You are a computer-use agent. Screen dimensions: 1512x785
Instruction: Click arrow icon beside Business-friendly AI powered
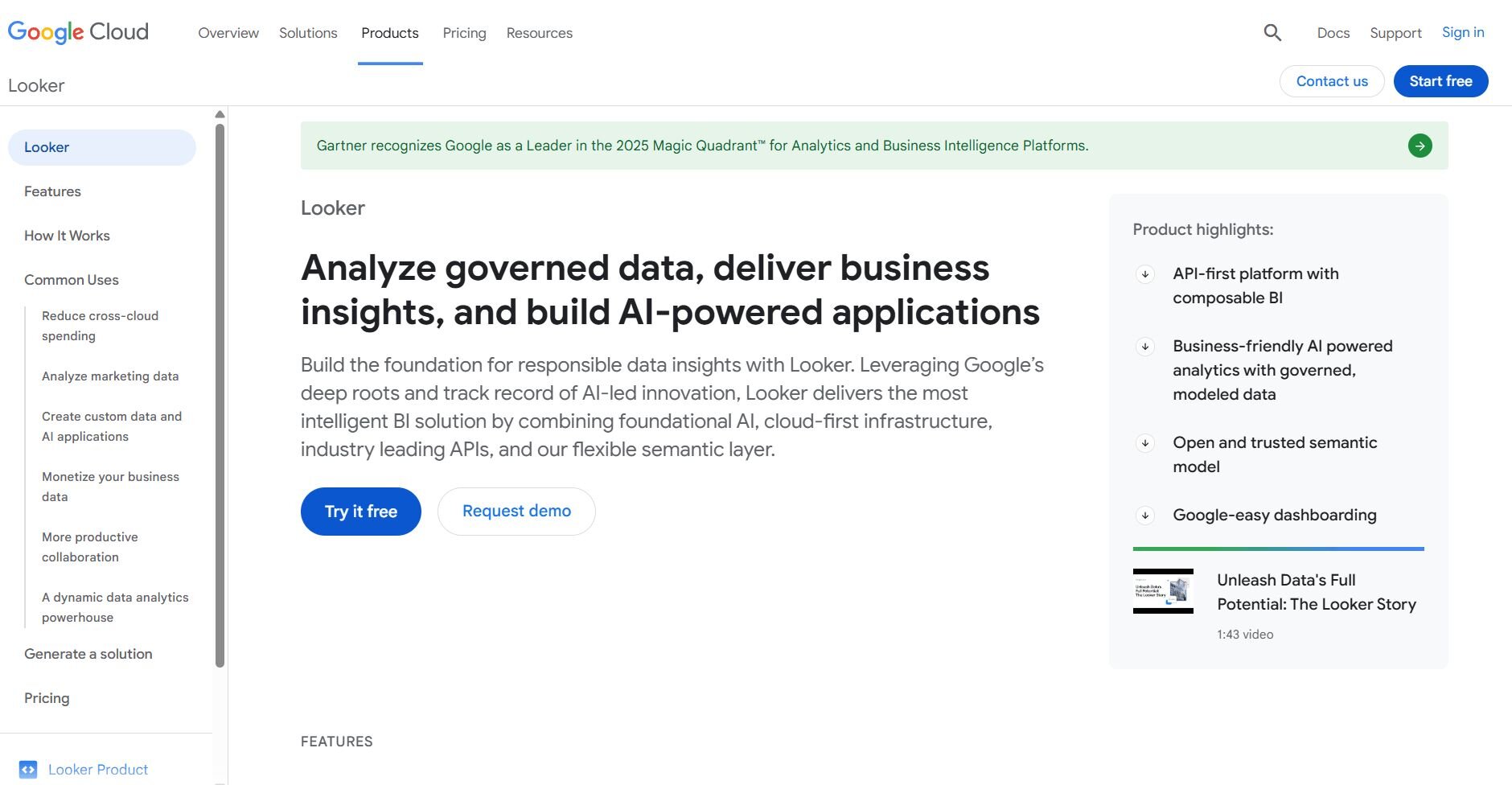[1145, 347]
